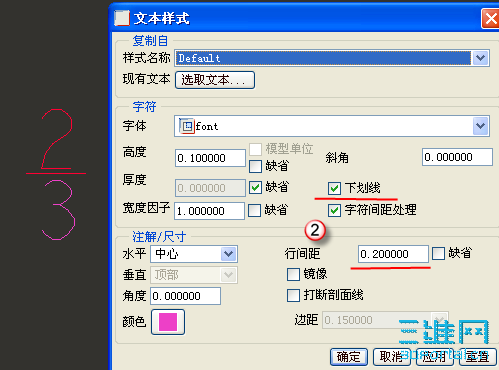Viewport: 499px width, 370px height.
Task: Edit the 角度 value 0.000000
Action: tap(185, 296)
